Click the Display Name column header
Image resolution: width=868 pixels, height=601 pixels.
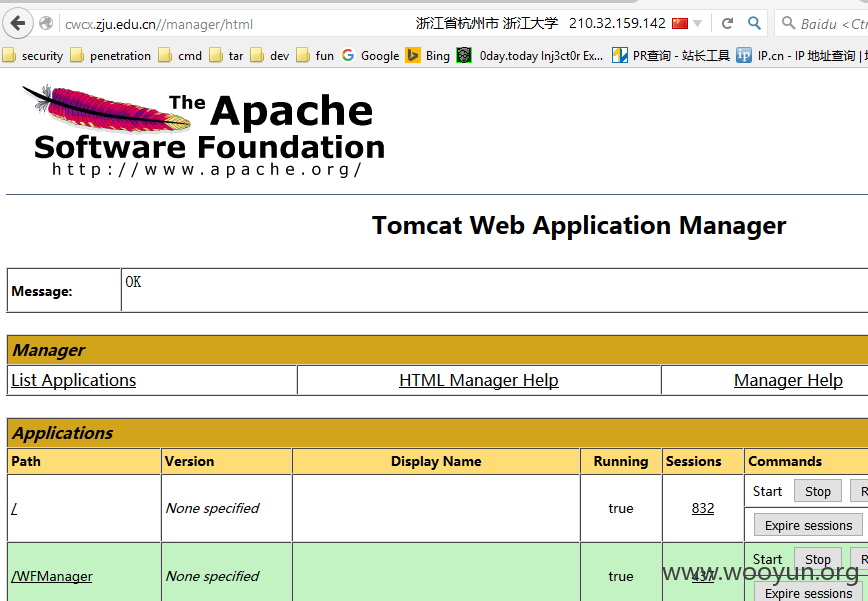point(436,461)
